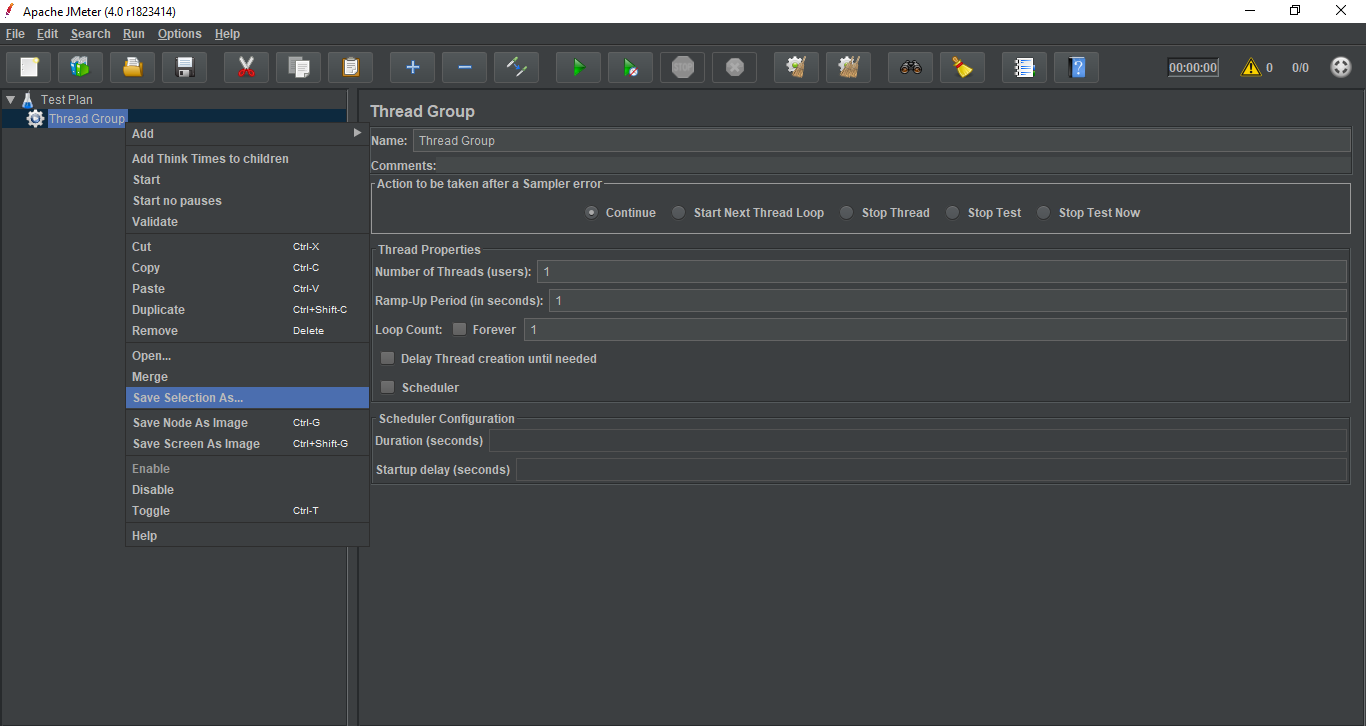Image resolution: width=1366 pixels, height=726 pixels.
Task: Select the Stop Thread radio button
Action: (847, 212)
